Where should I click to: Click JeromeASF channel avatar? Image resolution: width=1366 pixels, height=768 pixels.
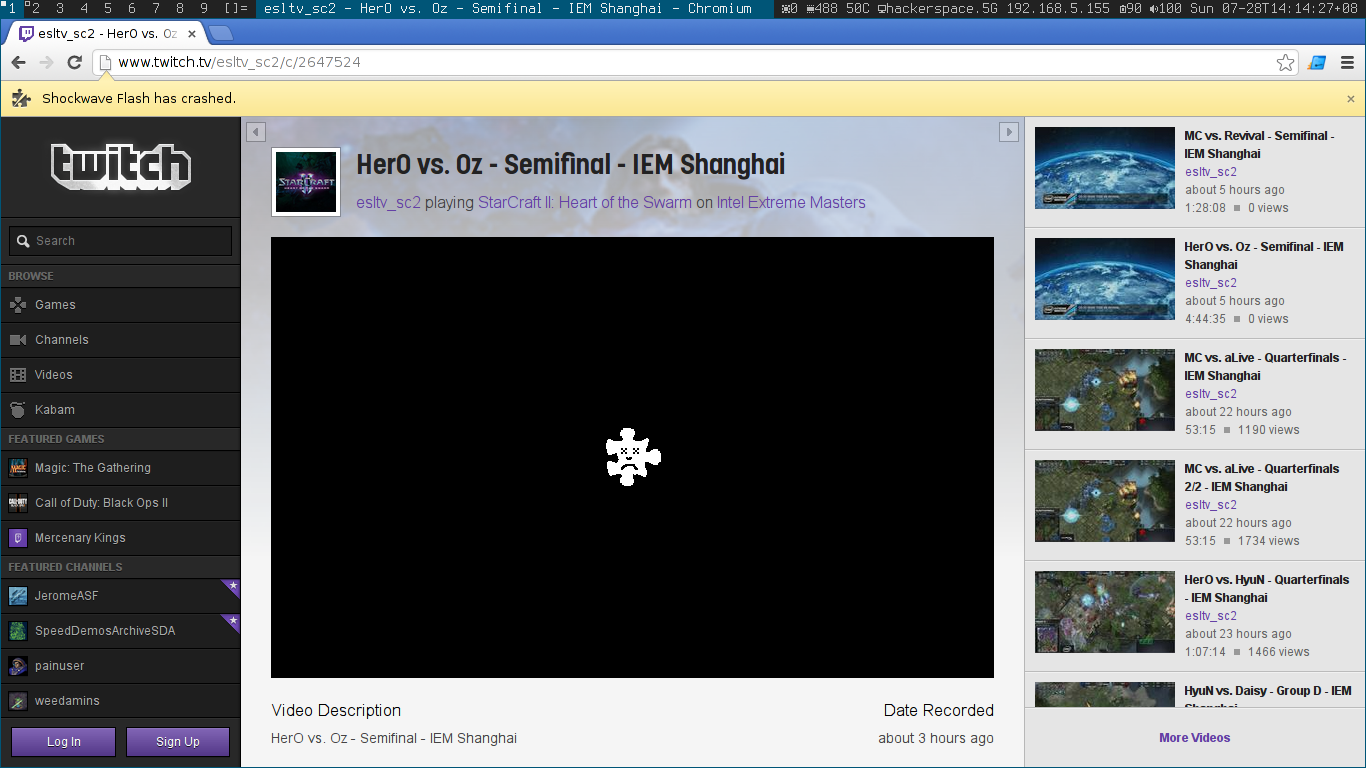pos(18,596)
